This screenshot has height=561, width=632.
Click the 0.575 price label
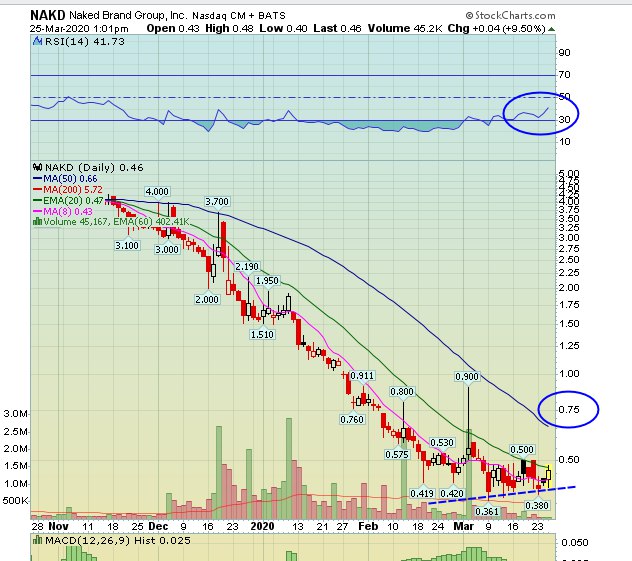tap(397, 455)
